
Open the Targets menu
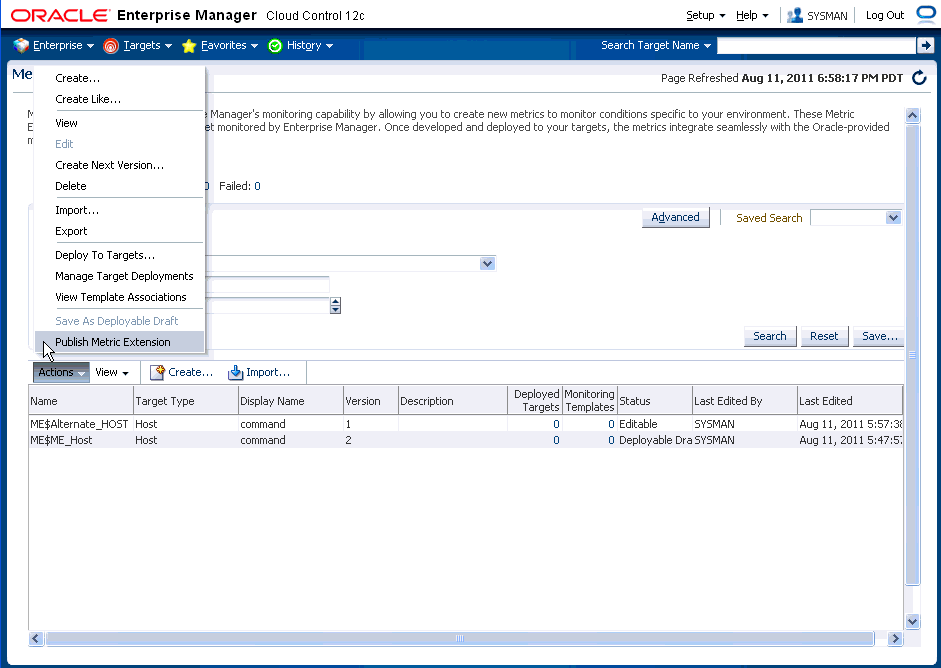click(x=148, y=46)
